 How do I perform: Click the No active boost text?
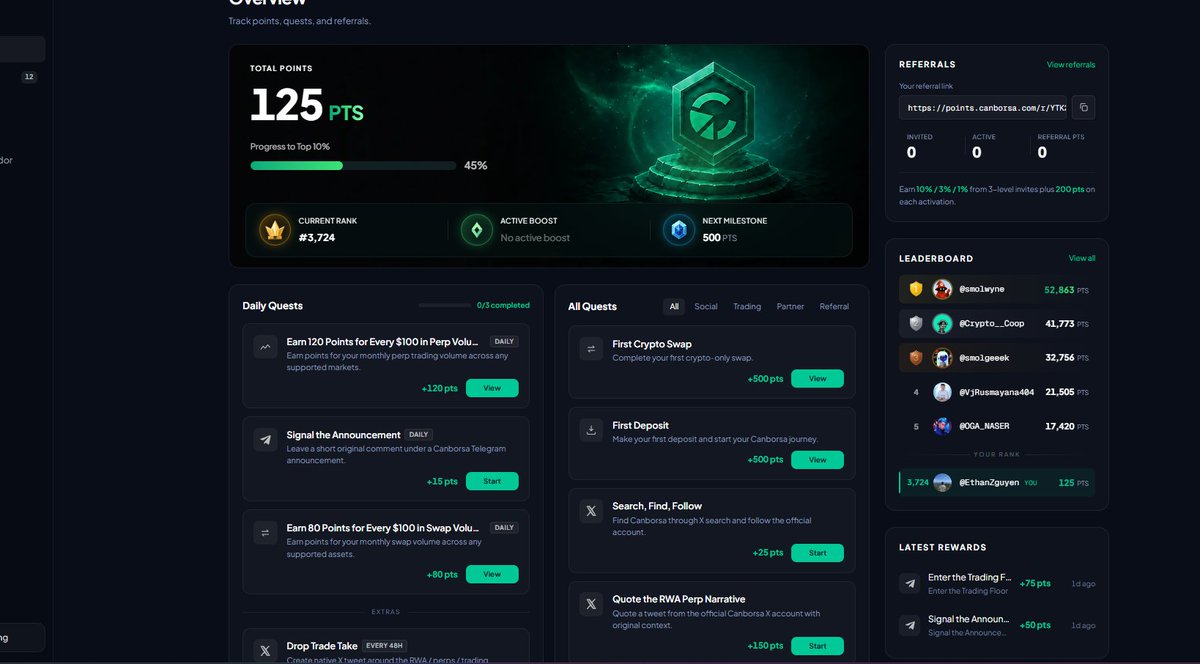[535, 238]
